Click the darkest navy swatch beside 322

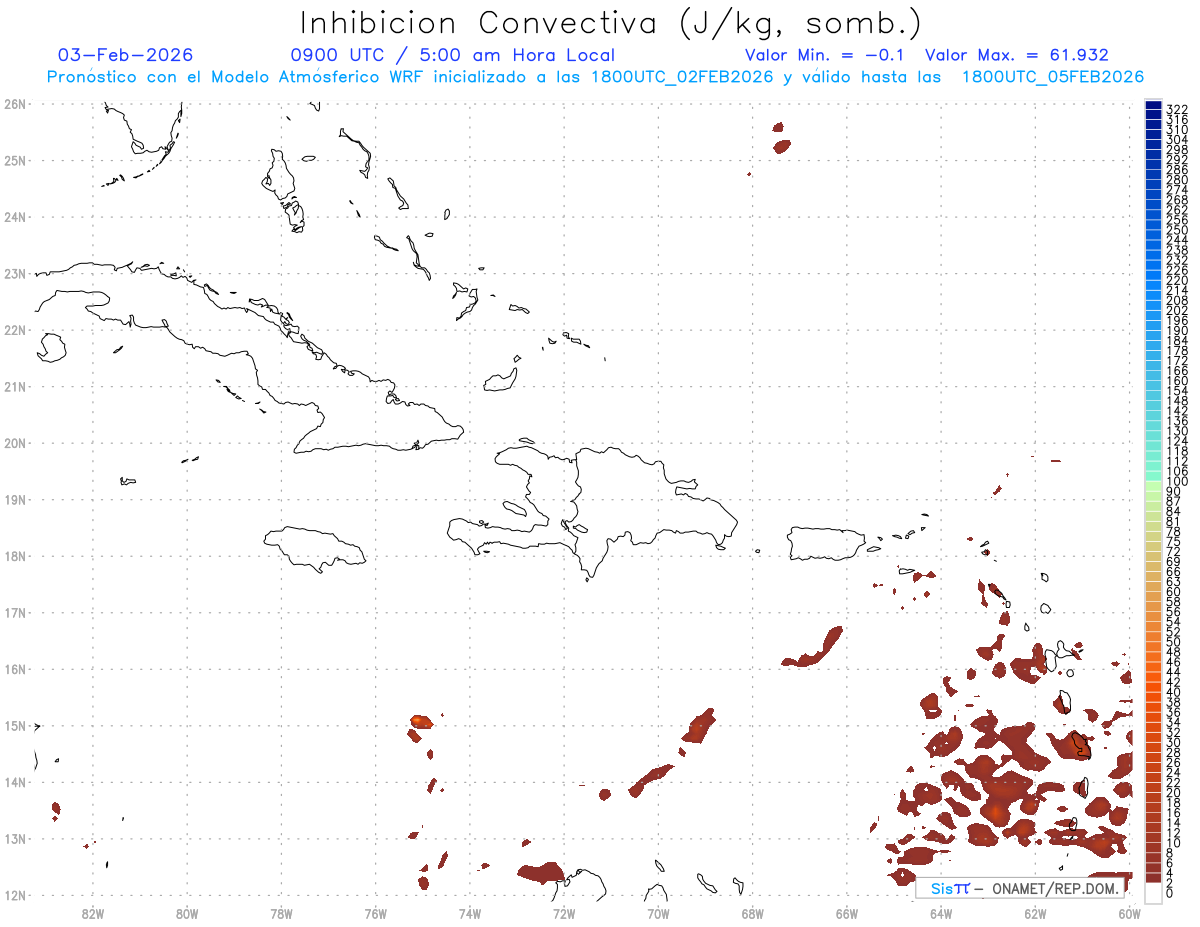(x=1153, y=107)
